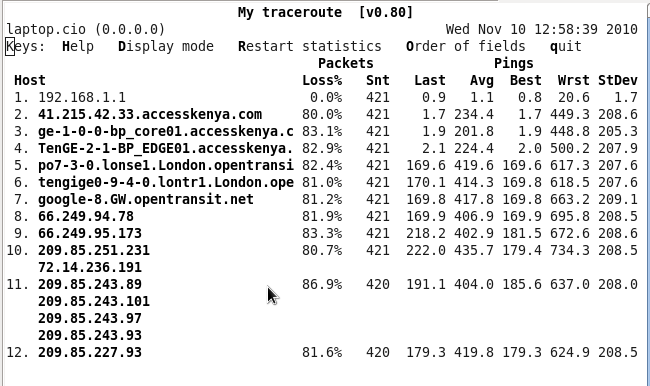The image size is (650, 386).
Task: Open Order of fields option
Action: [x=466, y=46]
